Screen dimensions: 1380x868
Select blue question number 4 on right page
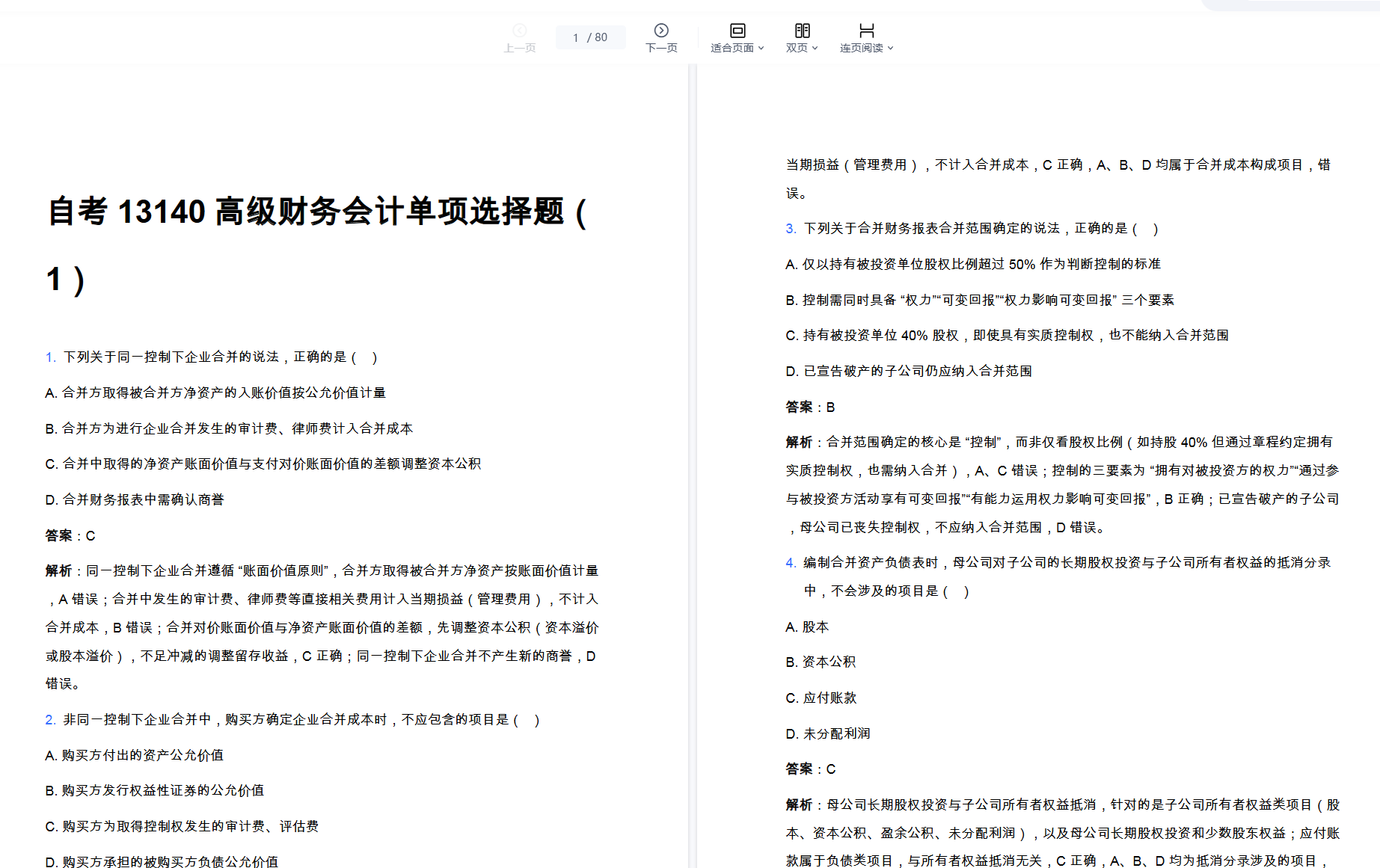(x=791, y=563)
